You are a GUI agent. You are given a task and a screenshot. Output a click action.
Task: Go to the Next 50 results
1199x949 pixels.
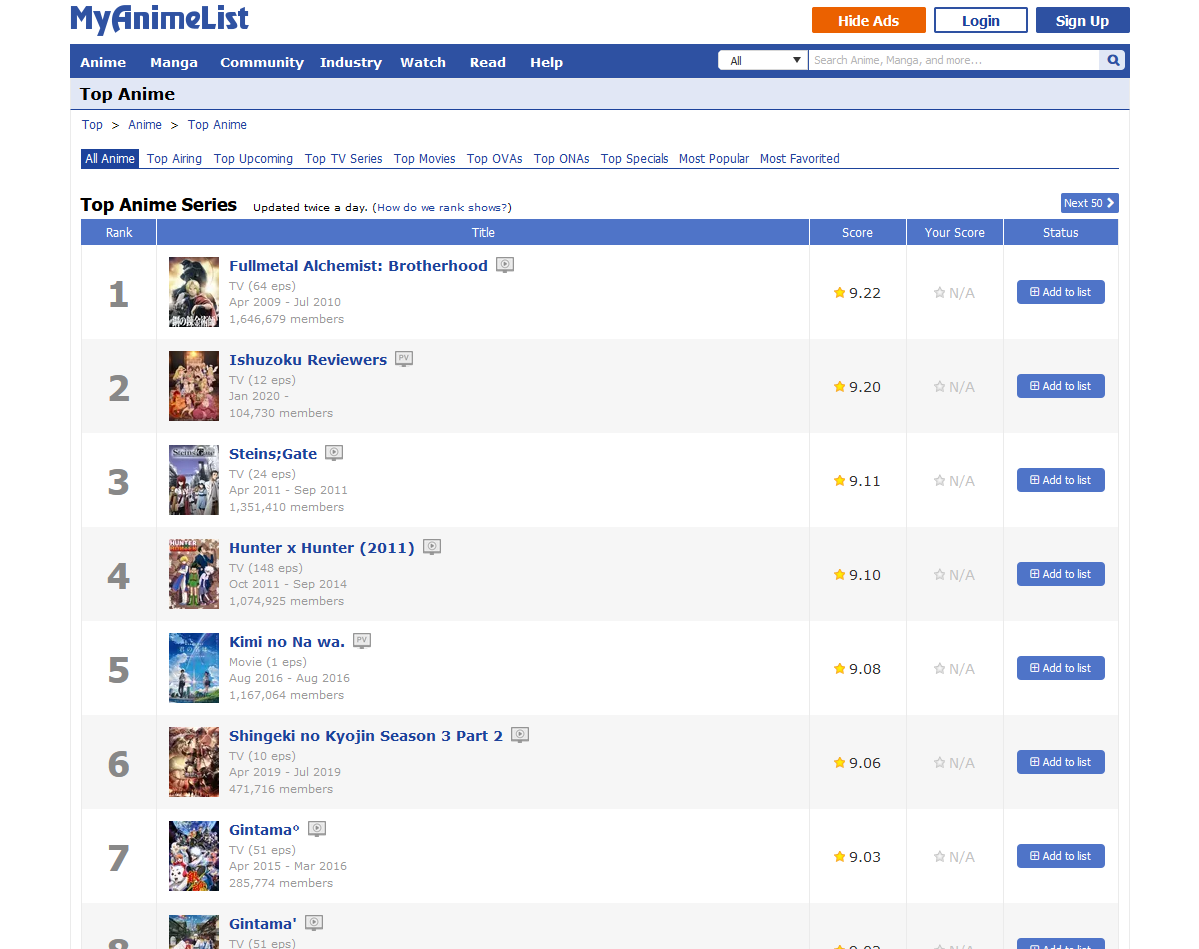click(1090, 203)
